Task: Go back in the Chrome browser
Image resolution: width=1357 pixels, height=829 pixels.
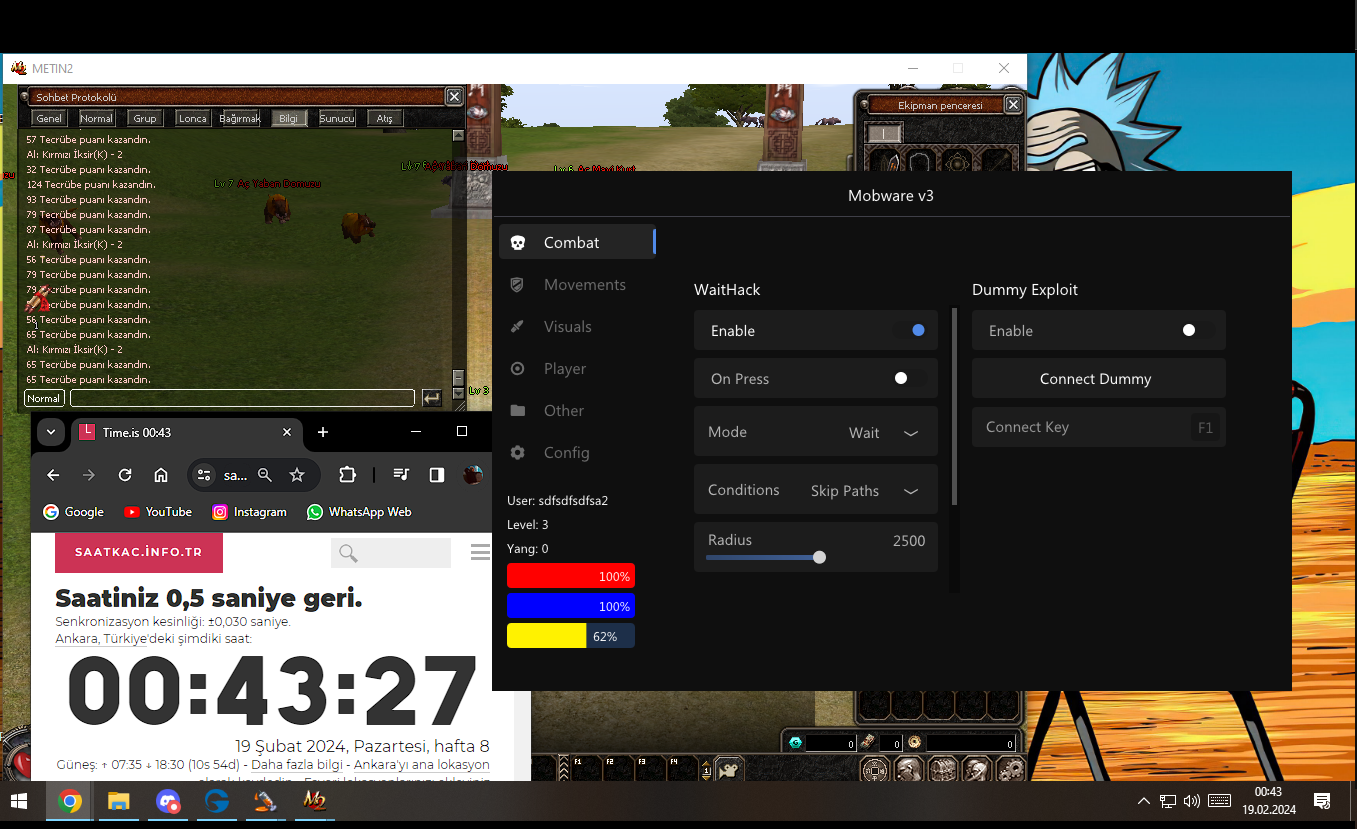Action: [x=54, y=475]
